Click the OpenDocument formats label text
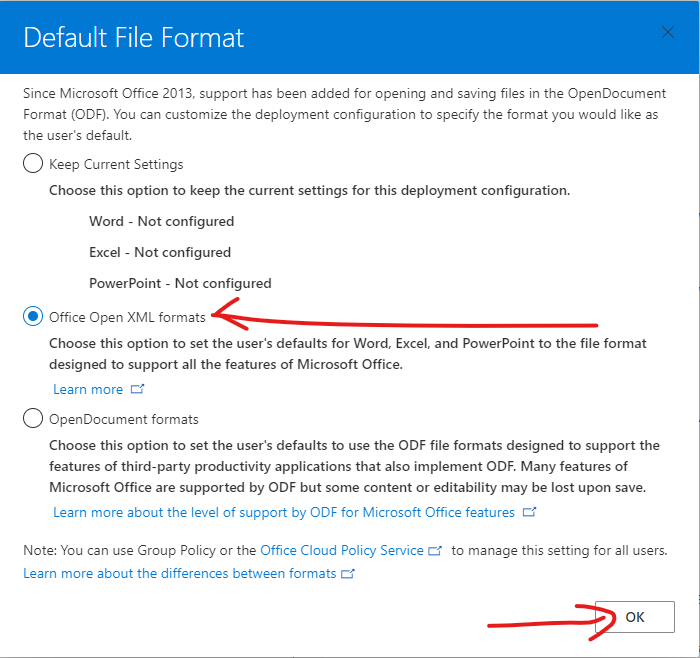Viewport: 700px width, 658px height. pyautogui.click(x=124, y=419)
